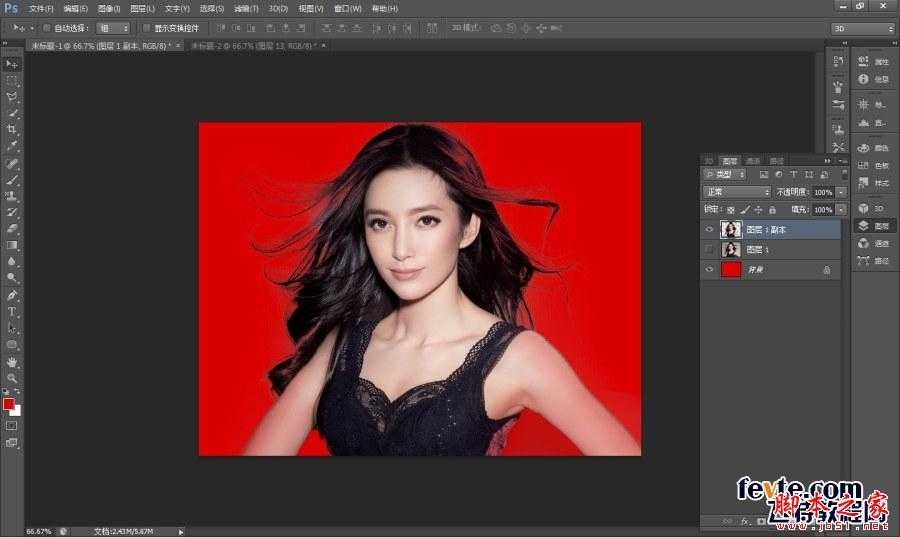The height and width of the screenshot is (537, 900).
Task: Select the Blur tool
Action: coord(11,261)
